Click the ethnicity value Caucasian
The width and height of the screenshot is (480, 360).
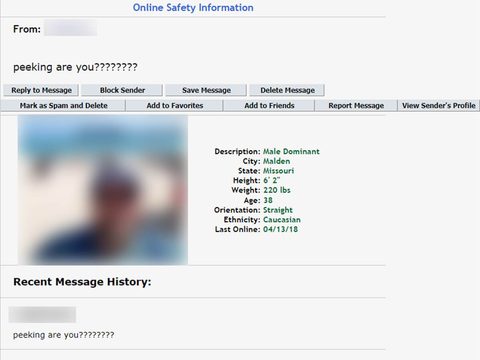282,220
